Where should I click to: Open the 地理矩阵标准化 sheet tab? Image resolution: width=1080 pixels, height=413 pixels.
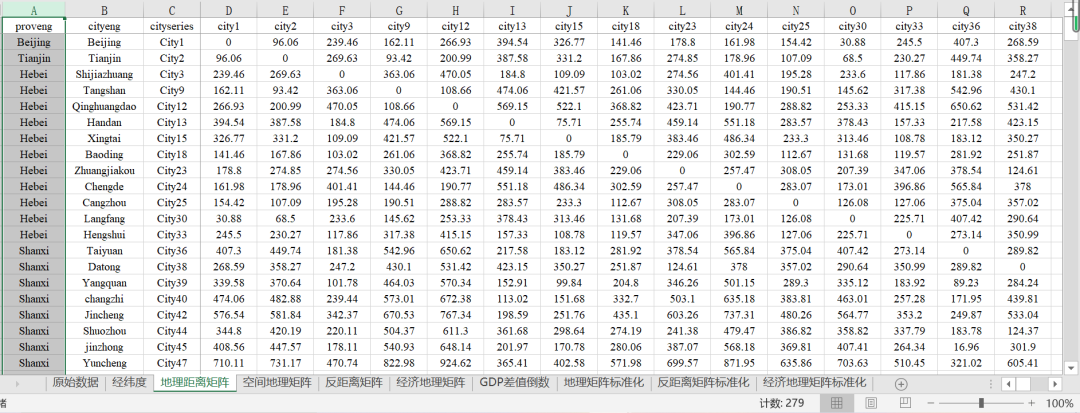(603, 383)
